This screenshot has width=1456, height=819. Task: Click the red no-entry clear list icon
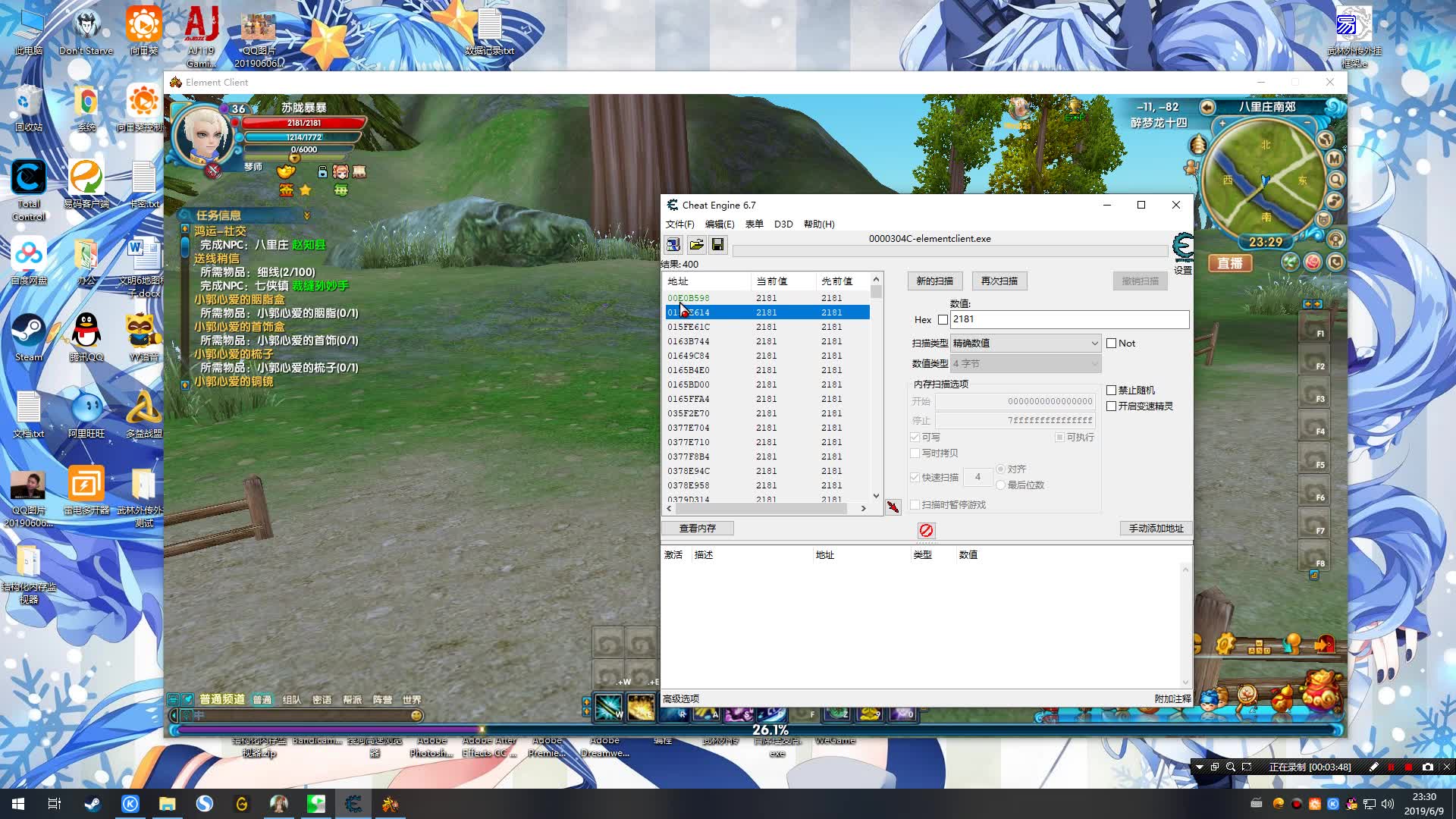926,530
